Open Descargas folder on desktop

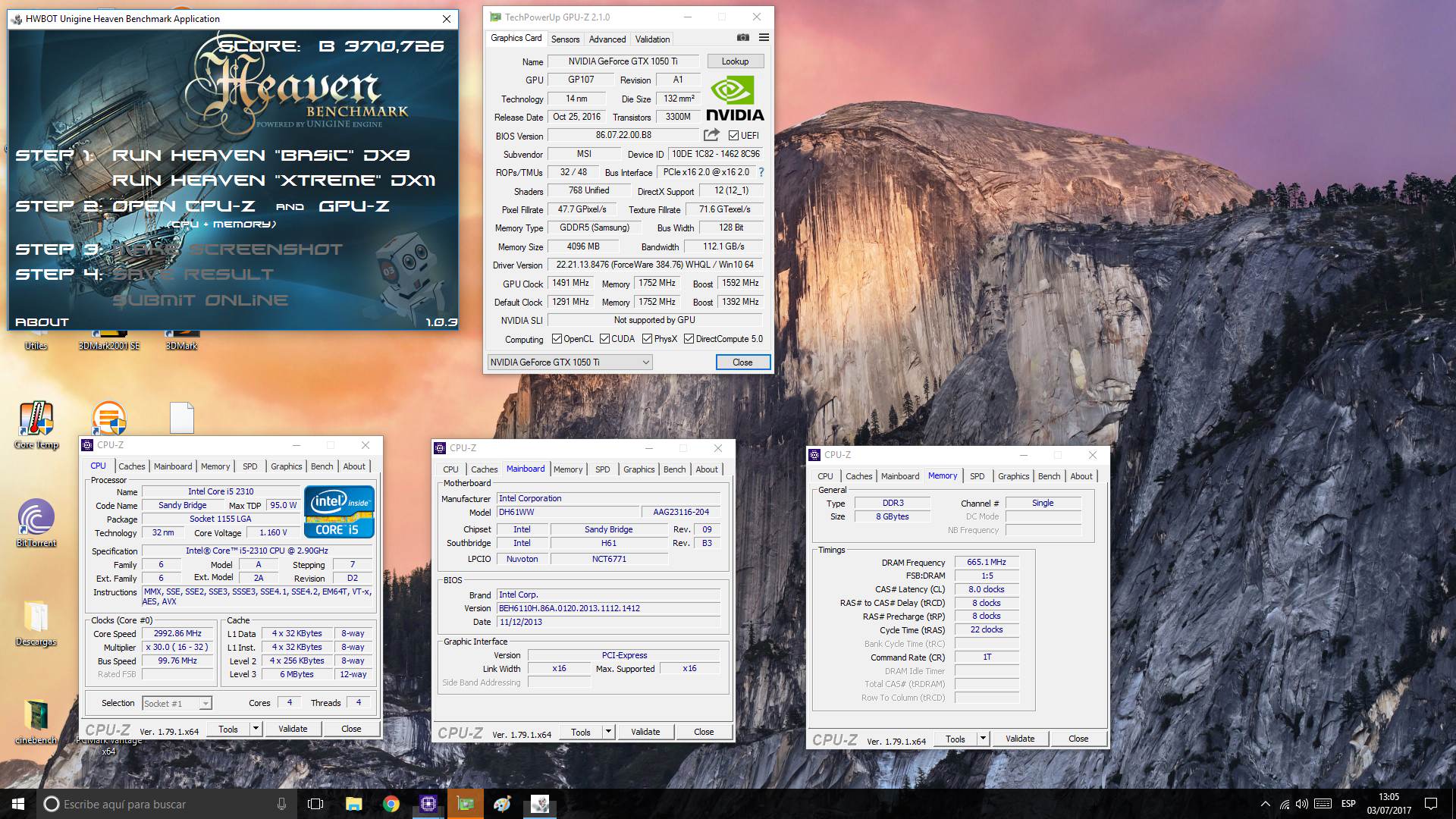(36, 623)
